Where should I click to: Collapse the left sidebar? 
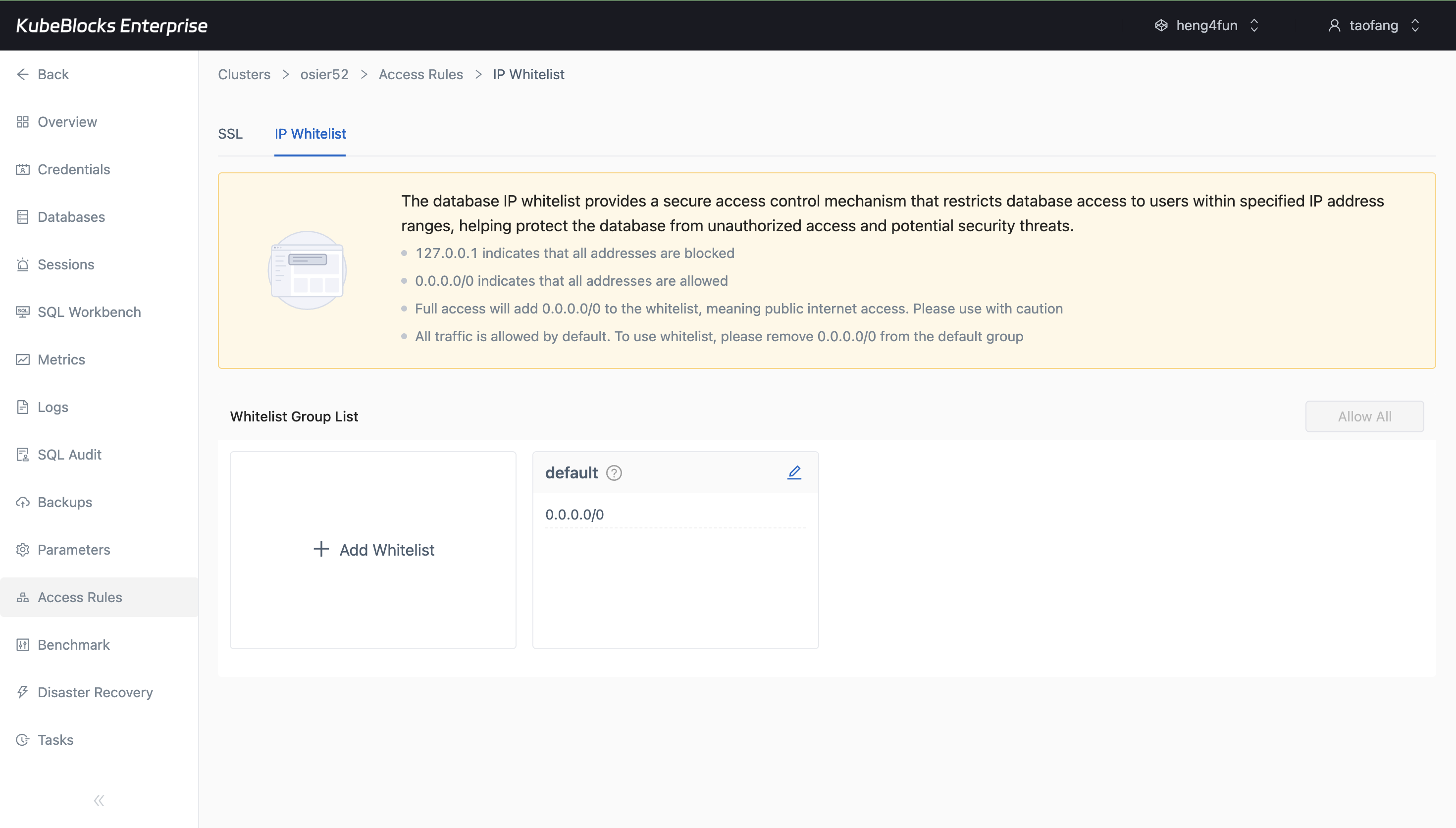[x=99, y=800]
